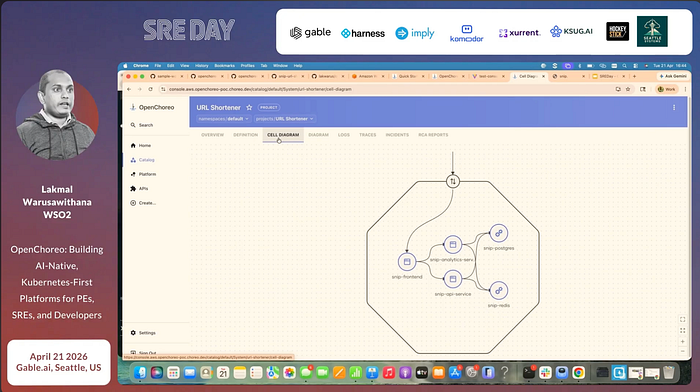Expand the namespaces/default dropdown

click(x=223, y=119)
